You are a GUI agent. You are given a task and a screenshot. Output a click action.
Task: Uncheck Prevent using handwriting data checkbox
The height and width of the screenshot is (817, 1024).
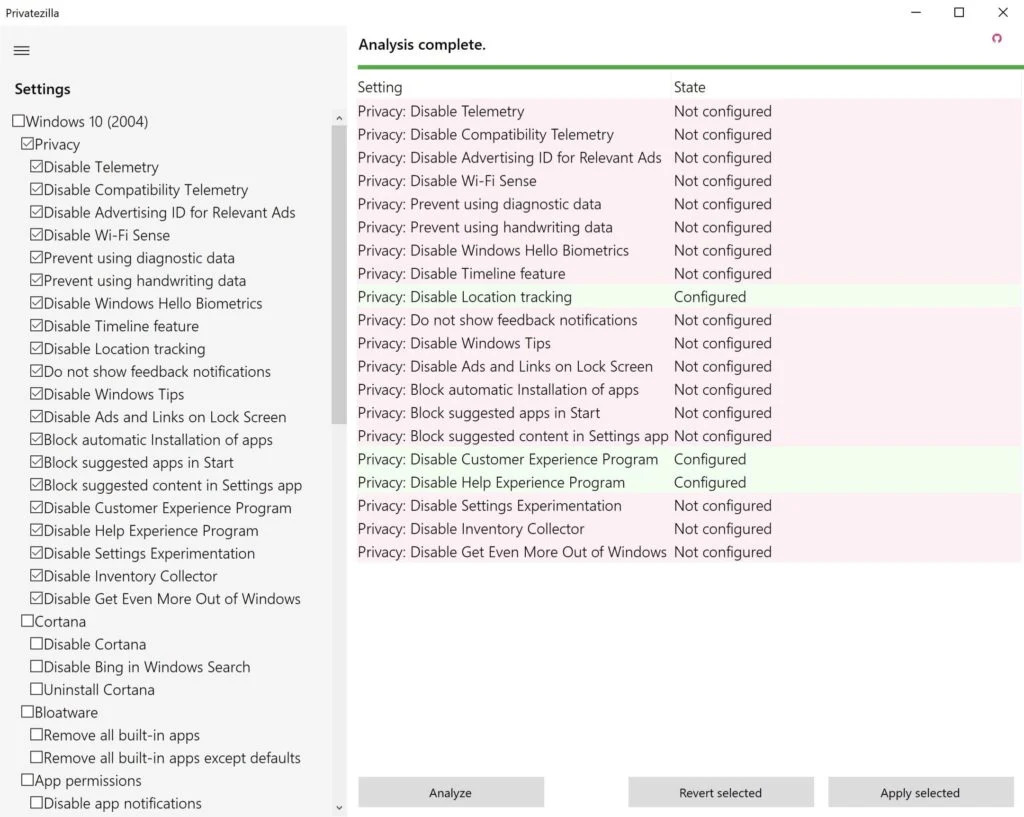[37, 280]
